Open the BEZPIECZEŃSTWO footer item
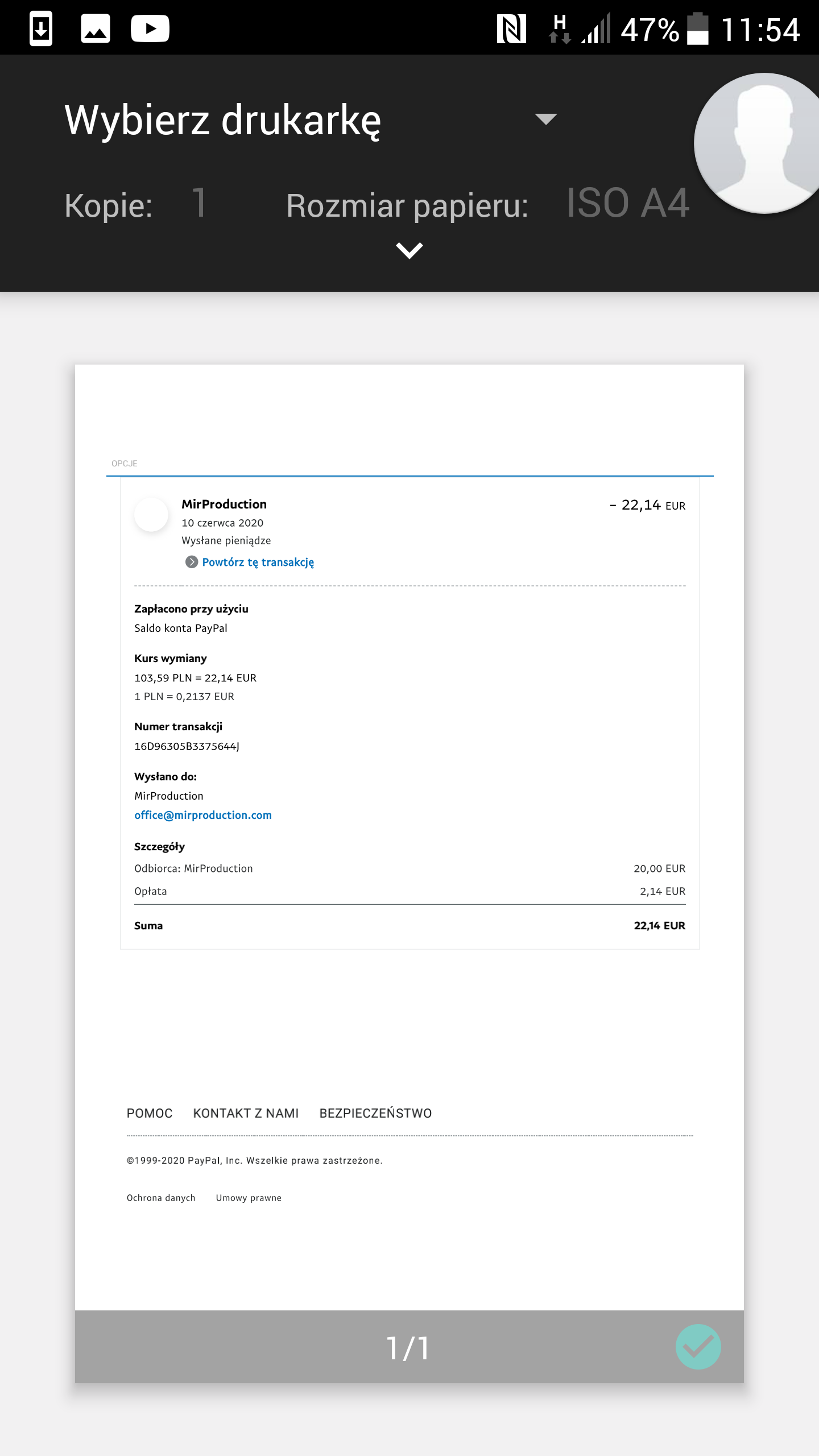Viewport: 819px width, 1456px height. 375,1113
